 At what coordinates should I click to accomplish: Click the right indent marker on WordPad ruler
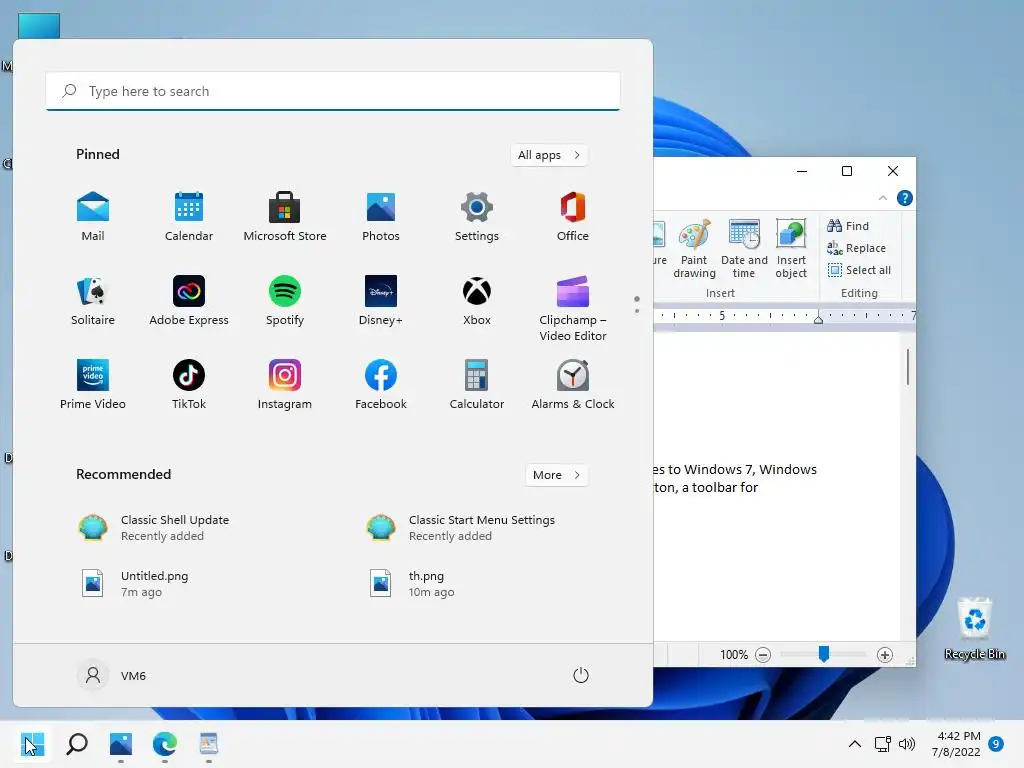pyautogui.click(x=818, y=318)
